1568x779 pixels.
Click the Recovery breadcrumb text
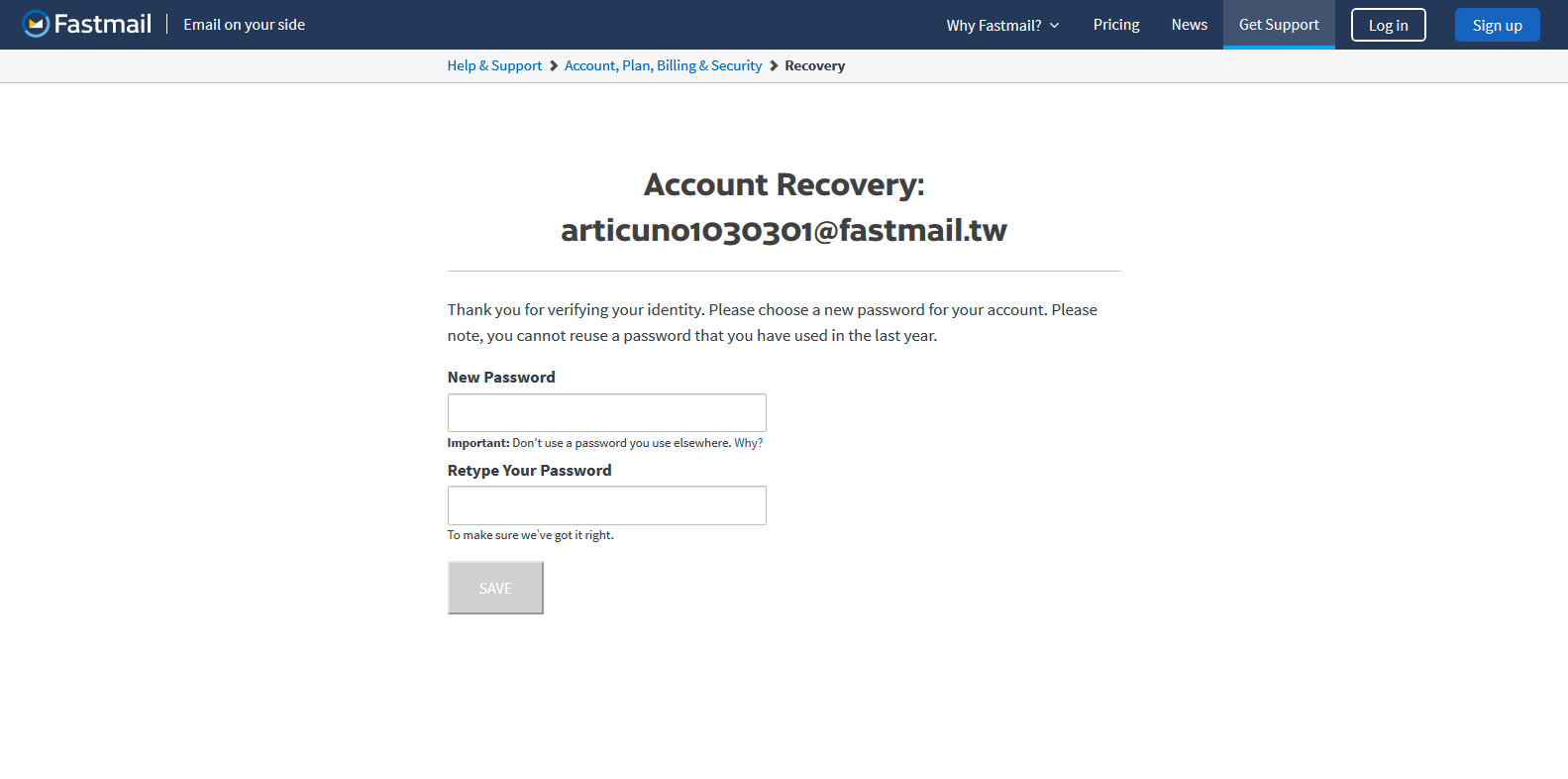[814, 65]
